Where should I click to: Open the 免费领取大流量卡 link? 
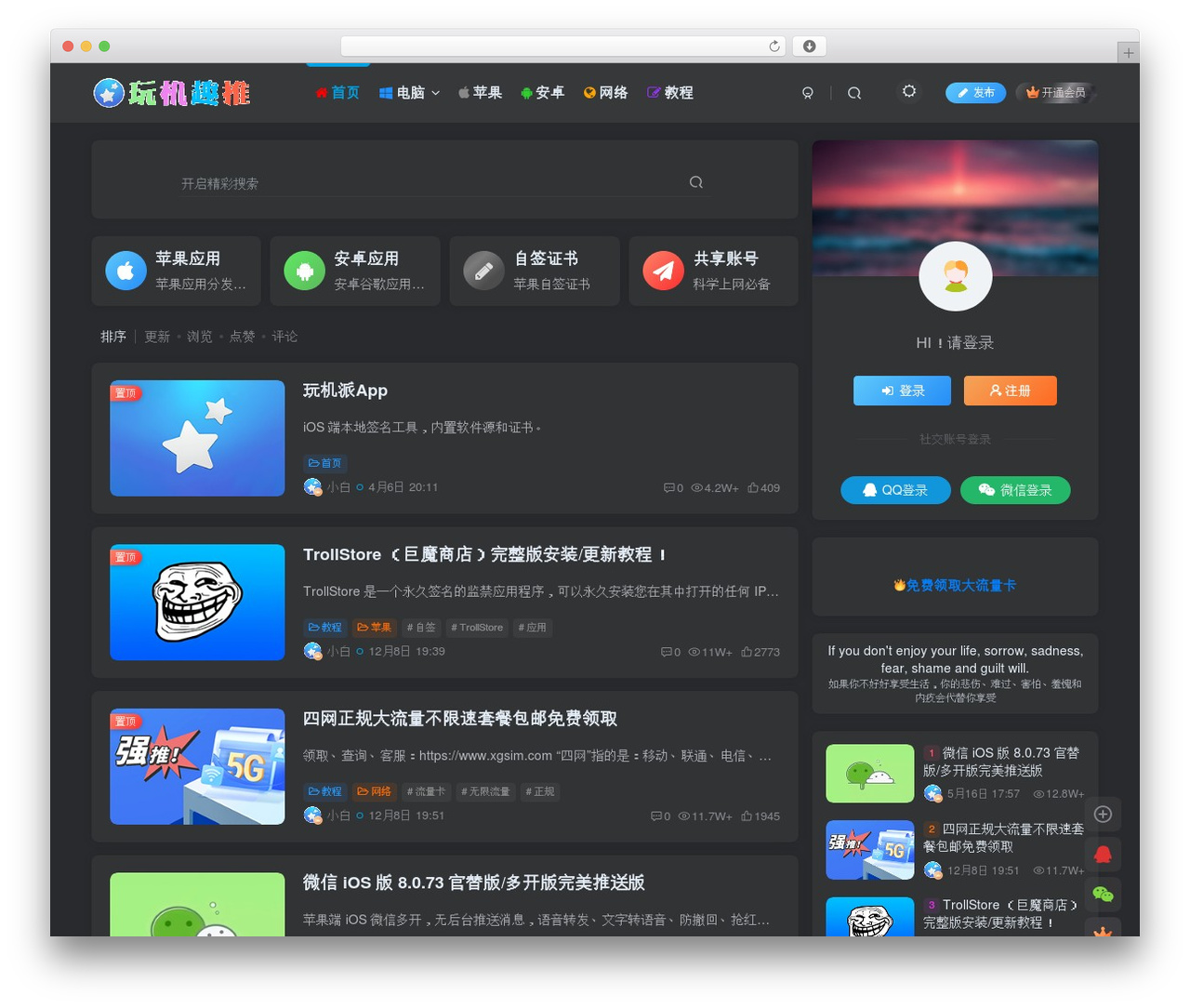click(x=955, y=585)
